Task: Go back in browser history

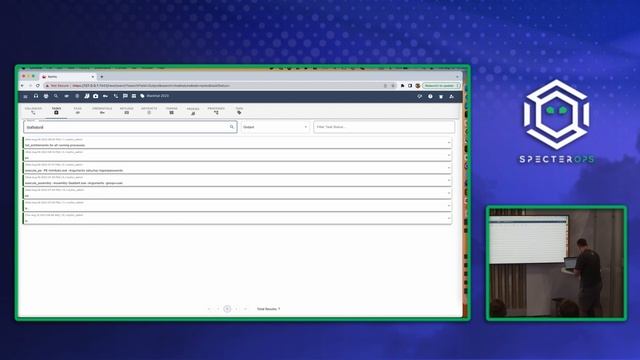Action: coord(22,86)
